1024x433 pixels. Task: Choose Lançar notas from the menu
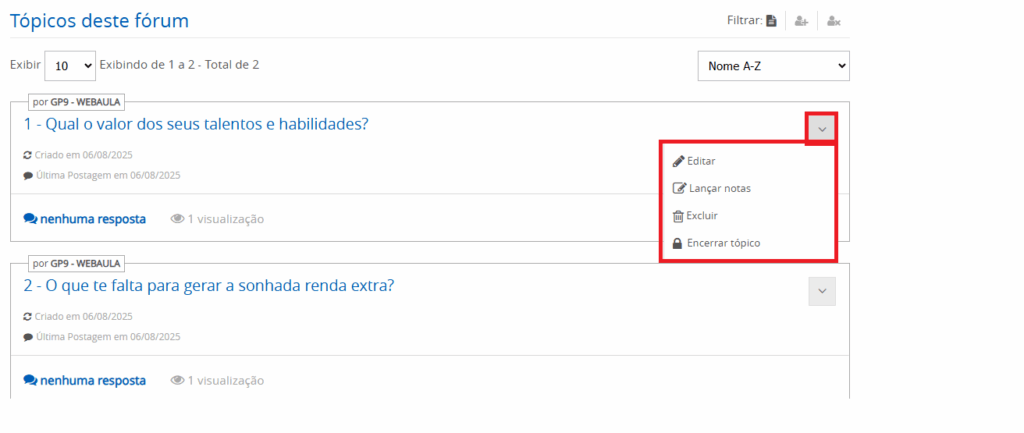719,188
